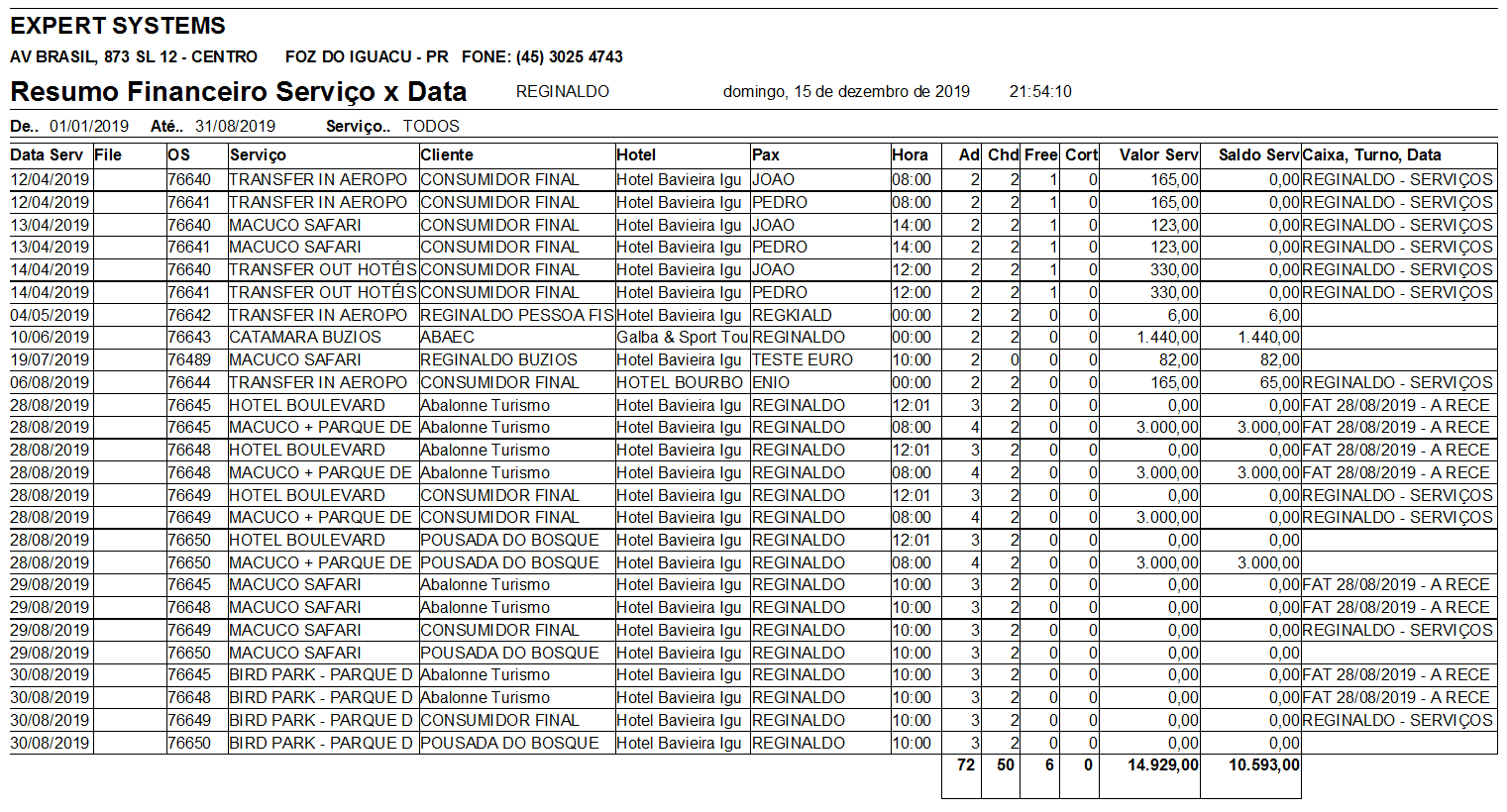
Task: Click the Cliente column header
Action: (x=447, y=155)
